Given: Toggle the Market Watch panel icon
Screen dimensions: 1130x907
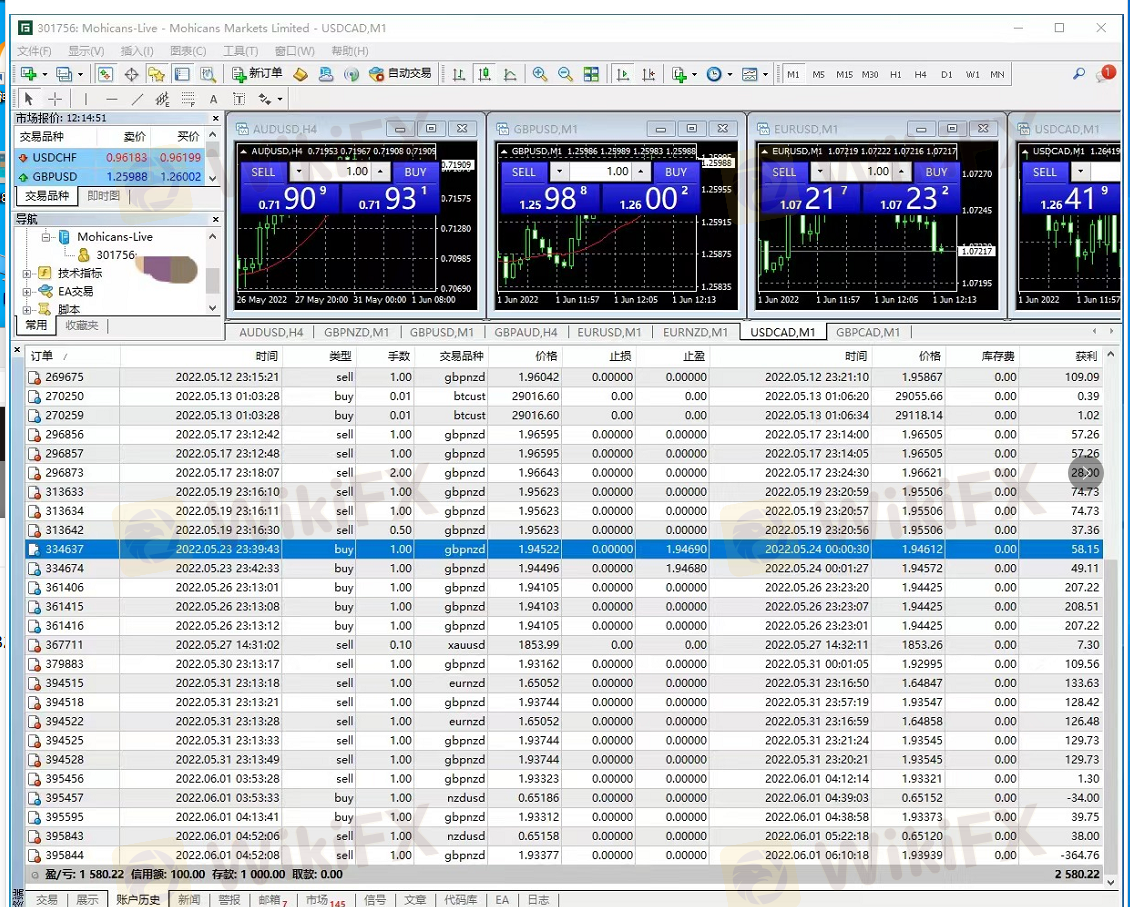Looking at the screenshot, I should pos(105,74).
